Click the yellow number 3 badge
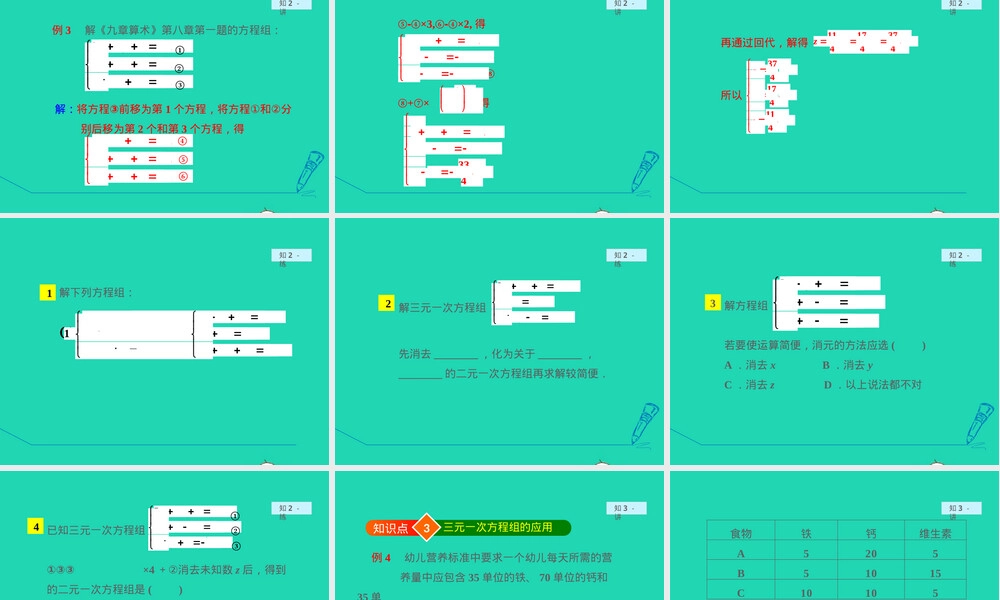This screenshot has height=600, width=1000. coord(713,303)
